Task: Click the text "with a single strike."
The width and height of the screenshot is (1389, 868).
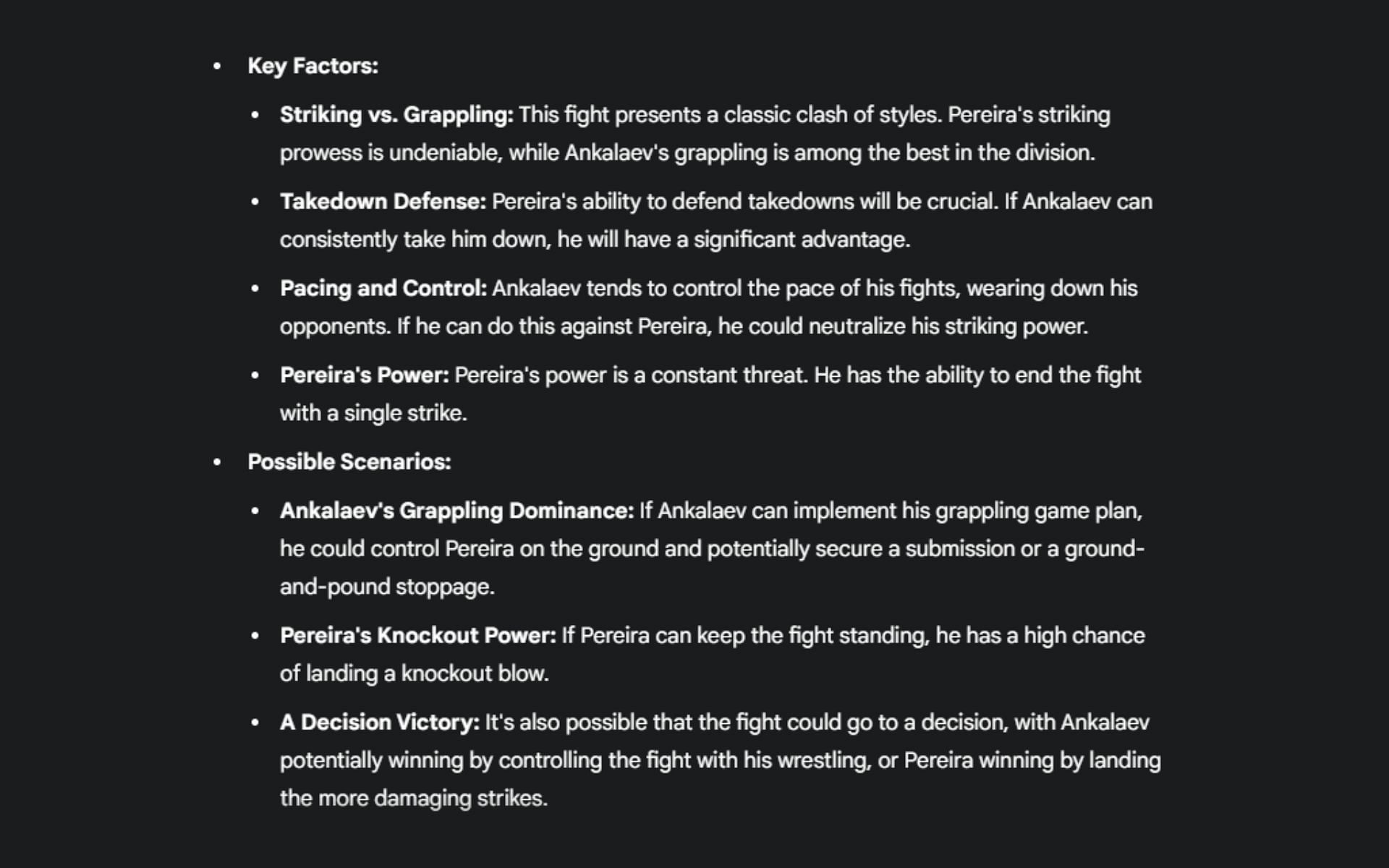Action: point(373,413)
